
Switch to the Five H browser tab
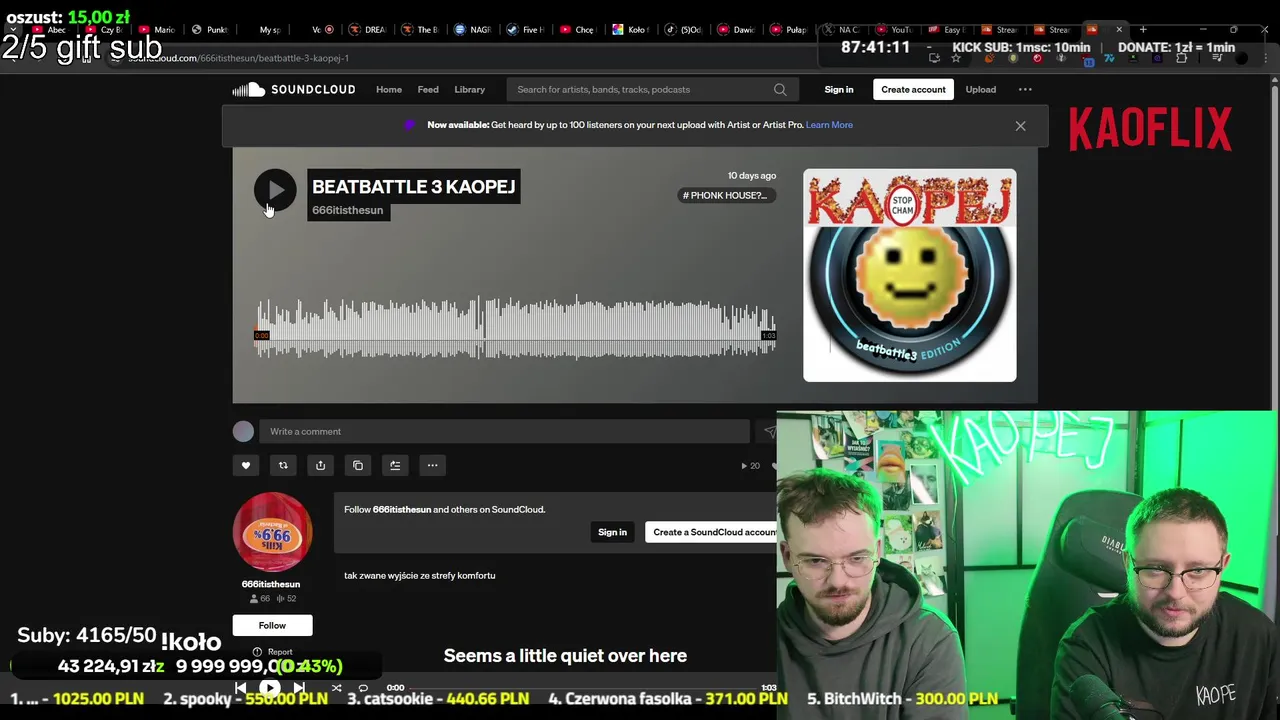tap(527, 30)
